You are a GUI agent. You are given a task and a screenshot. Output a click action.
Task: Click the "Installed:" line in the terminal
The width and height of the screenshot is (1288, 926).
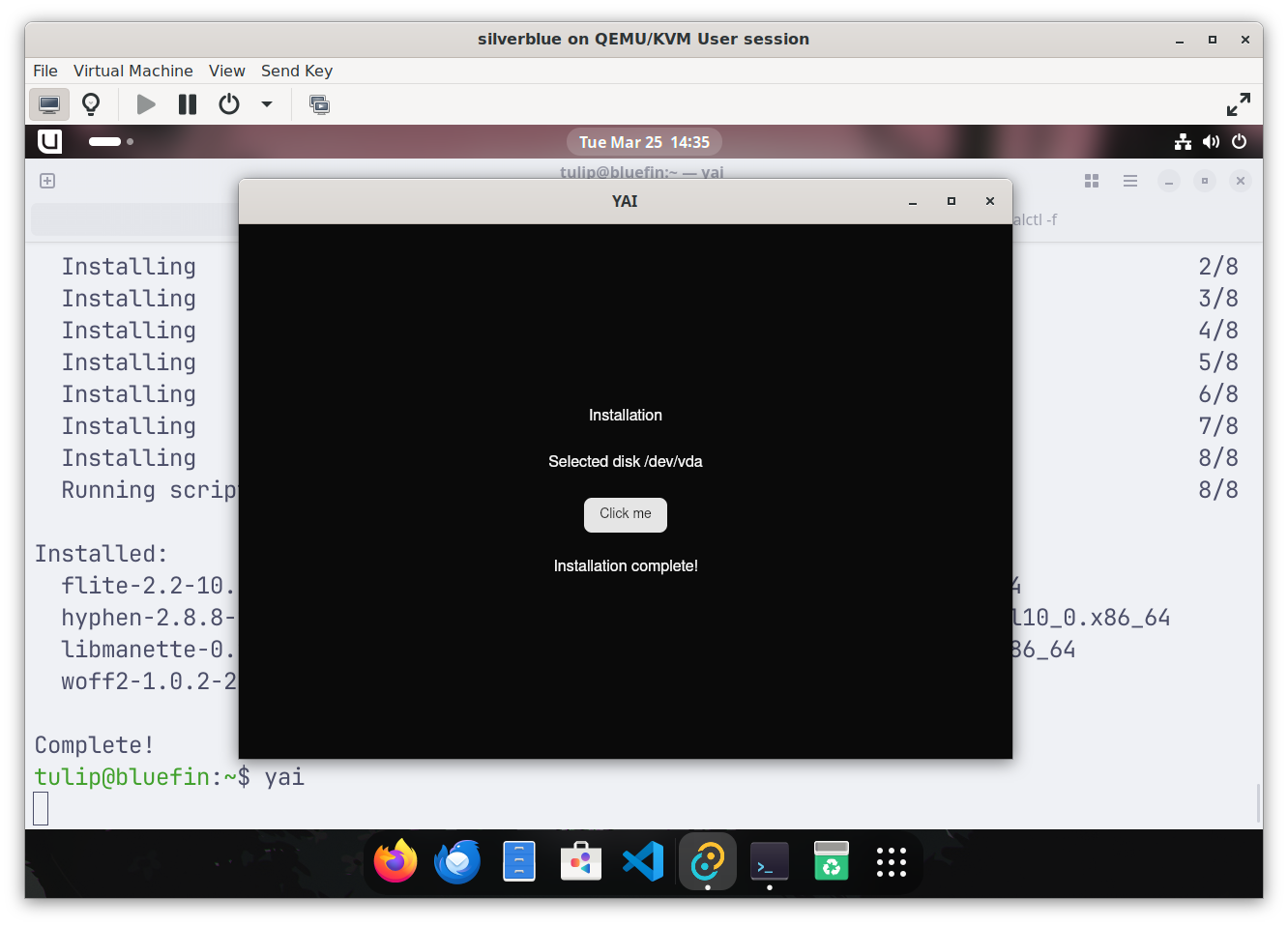[102, 554]
